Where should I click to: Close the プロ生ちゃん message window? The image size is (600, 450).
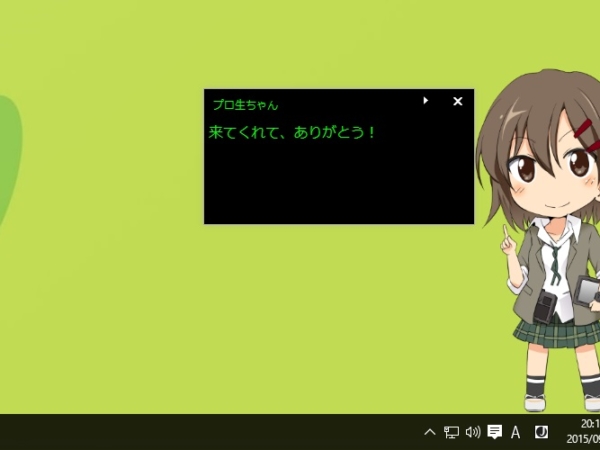coord(458,101)
